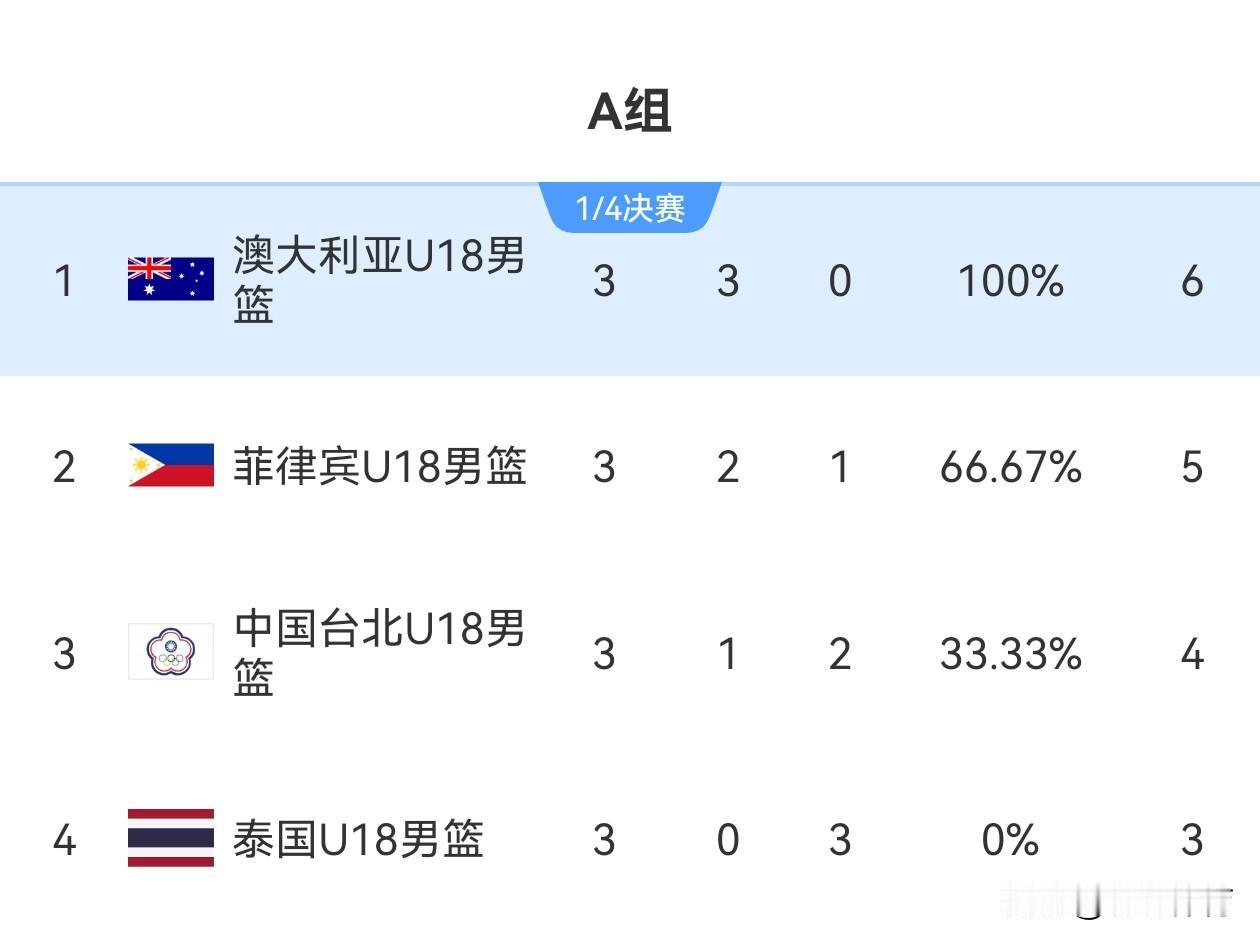
Task: Open the 泰国U18男篮 team page
Action: coord(358,839)
